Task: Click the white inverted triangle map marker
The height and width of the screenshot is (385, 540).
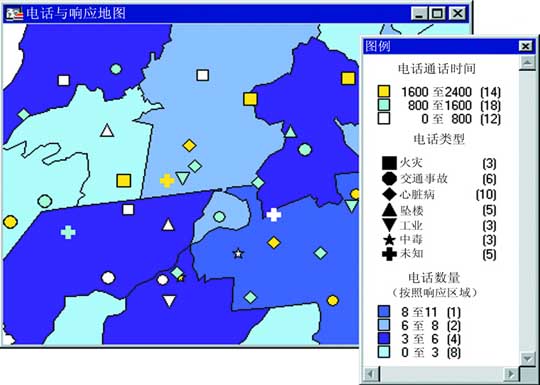Action: click(169, 301)
